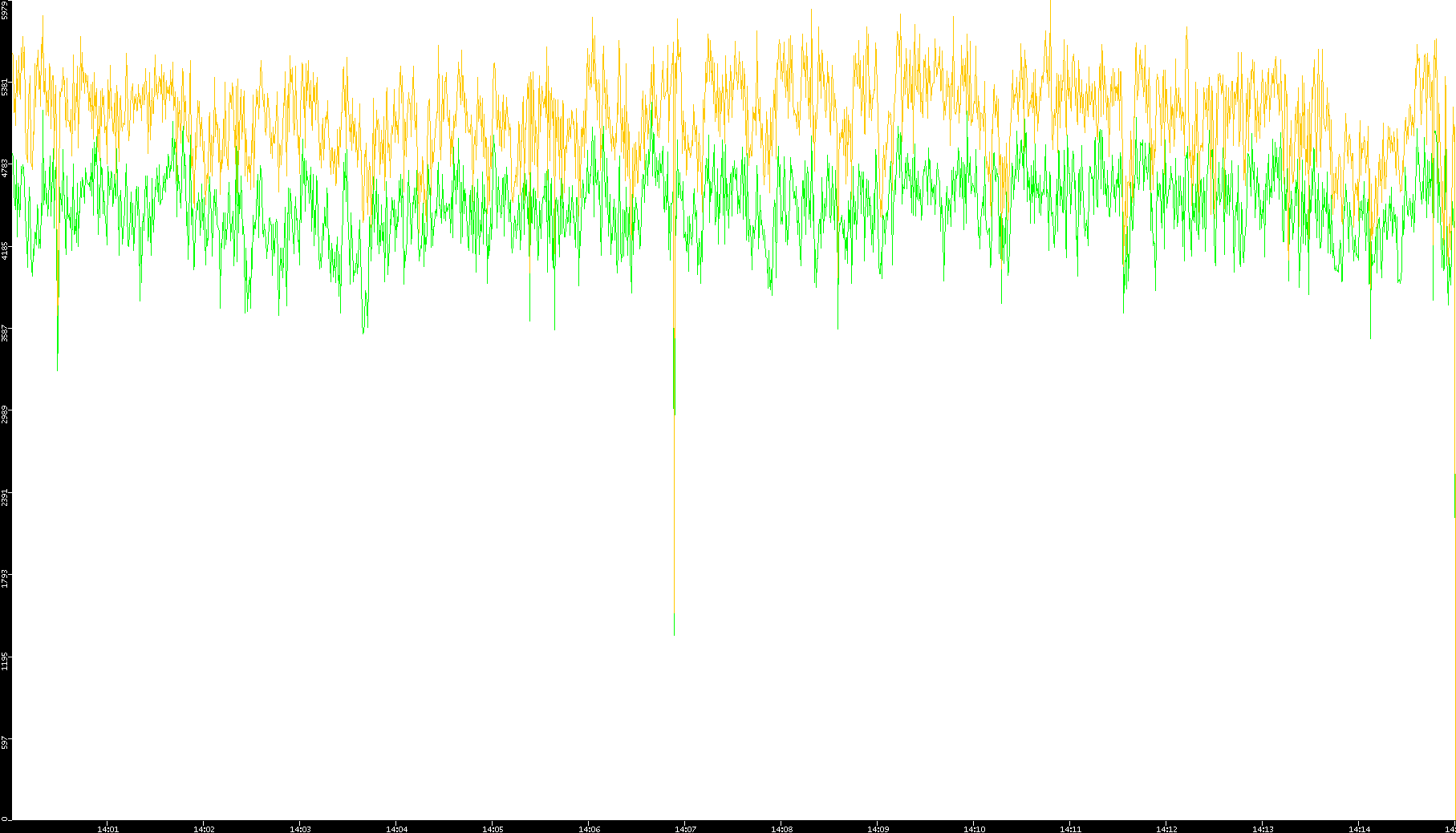
Task: Click the 5381 y-axis label
Action: coord(6,87)
